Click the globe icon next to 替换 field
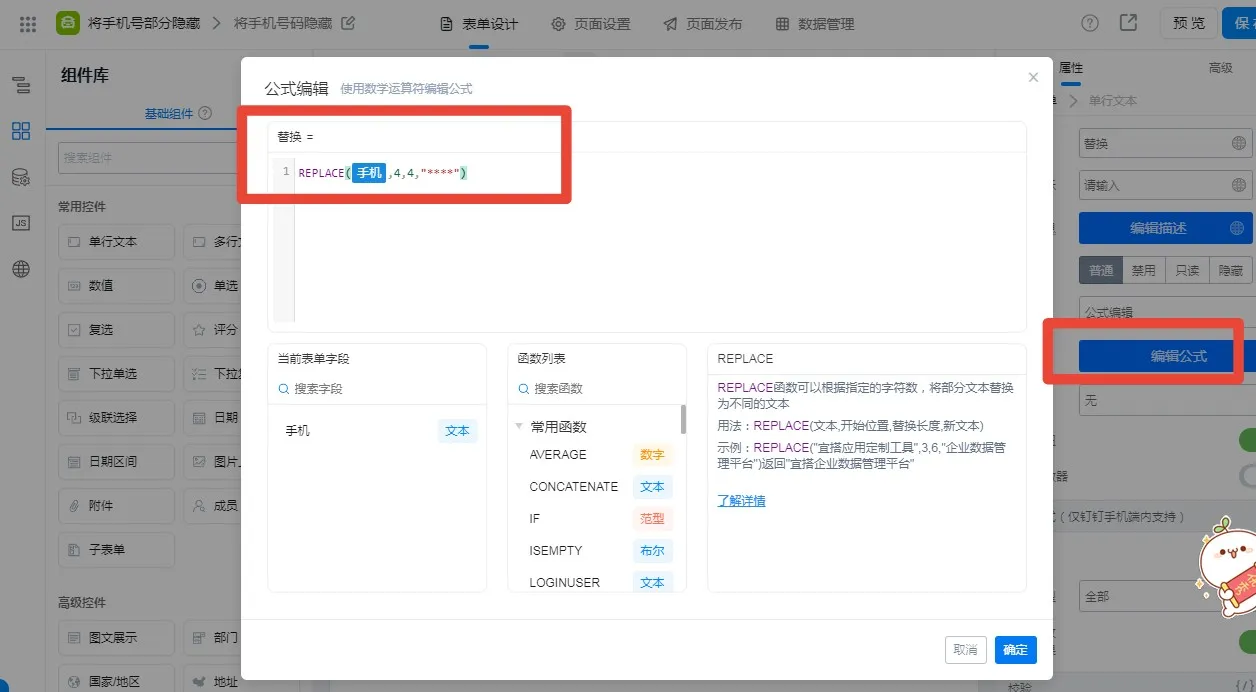This screenshot has width=1256, height=692. [x=1237, y=142]
